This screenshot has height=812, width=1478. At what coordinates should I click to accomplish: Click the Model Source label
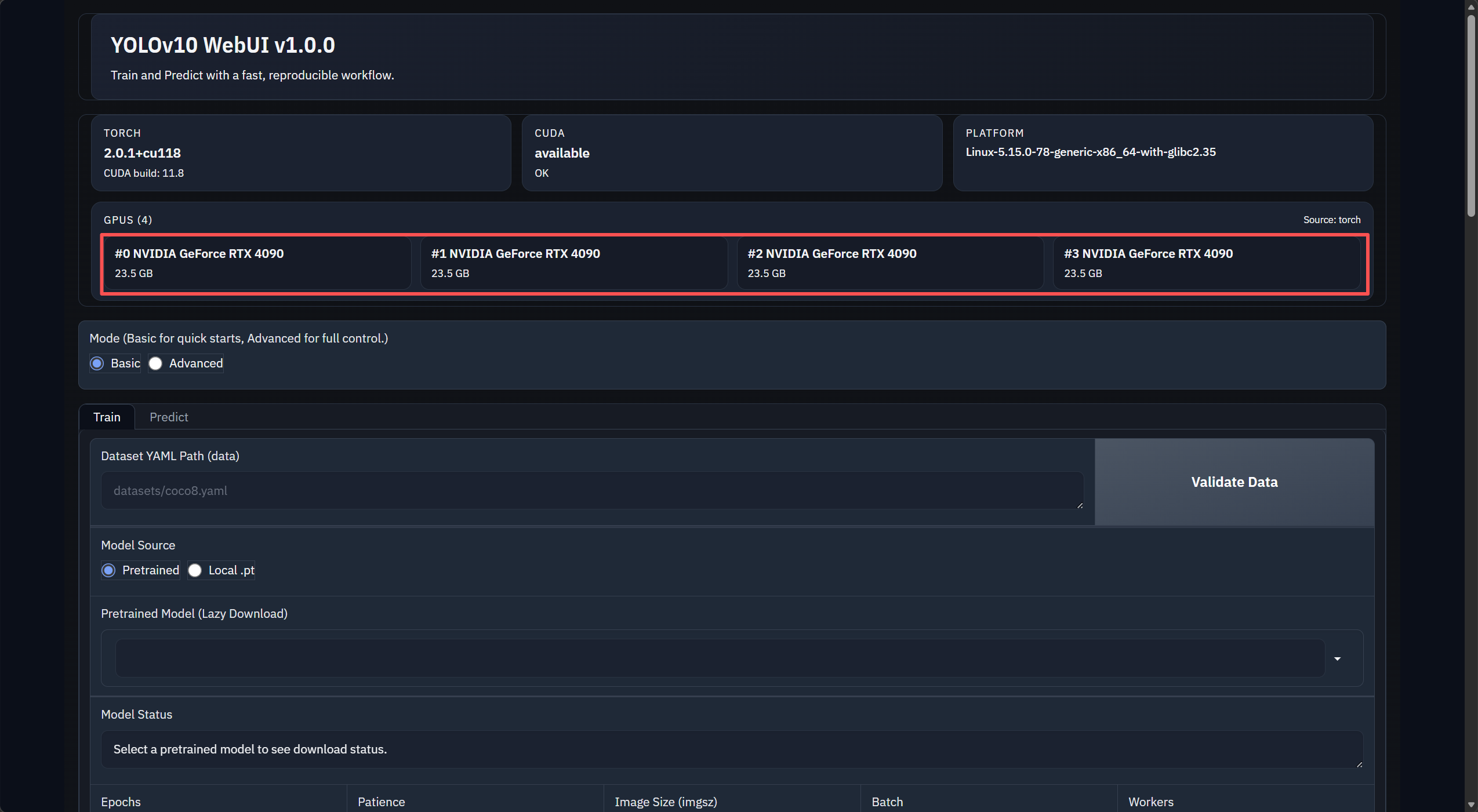point(138,545)
